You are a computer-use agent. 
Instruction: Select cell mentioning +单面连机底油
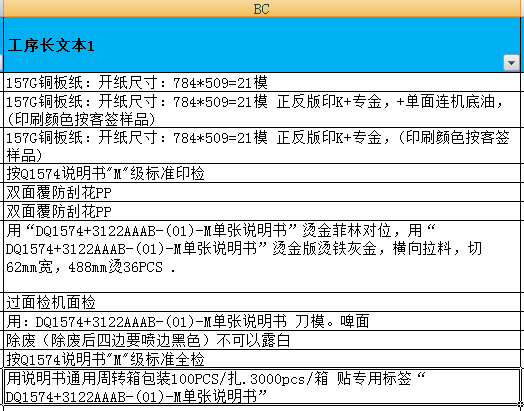click(262, 109)
